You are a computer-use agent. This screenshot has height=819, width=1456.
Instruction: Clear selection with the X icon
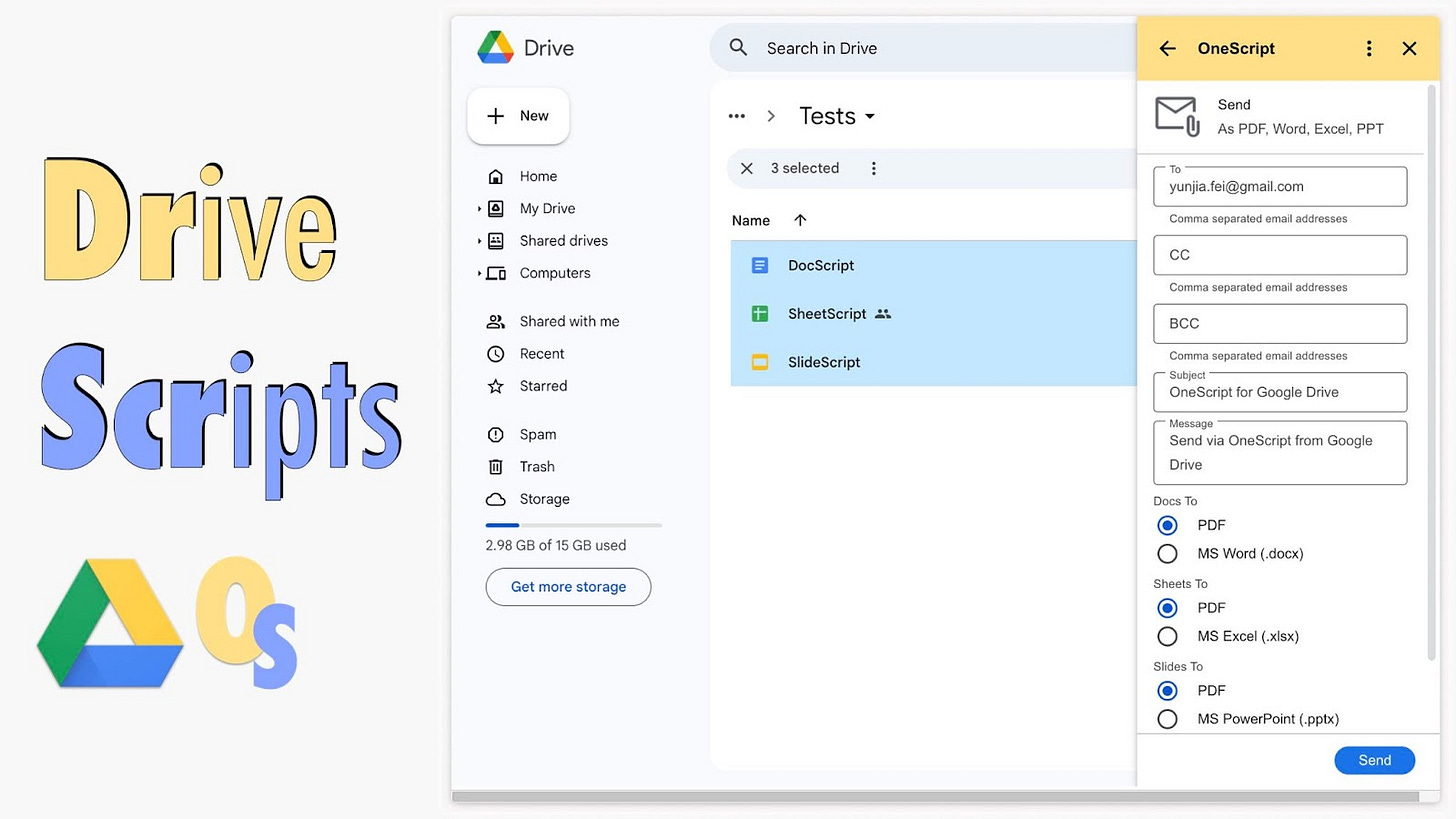tap(746, 168)
